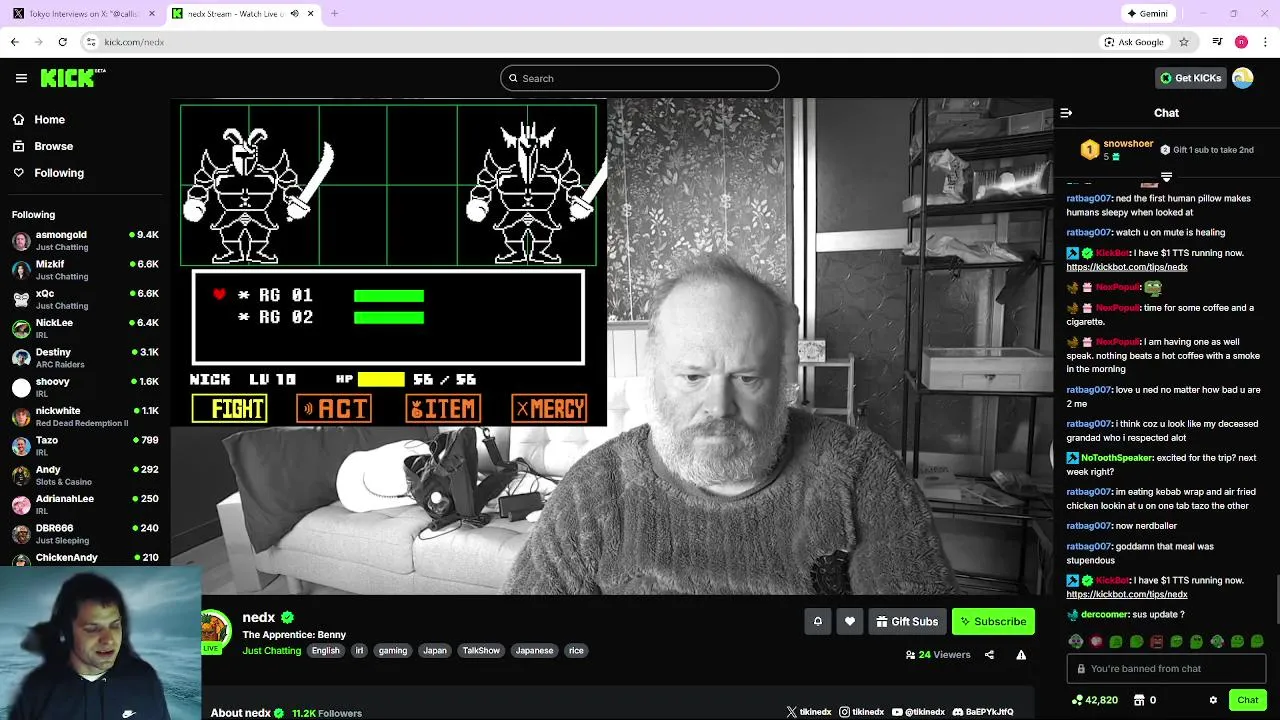
Task: Go back in browser history
Action: (x=14, y=42)
